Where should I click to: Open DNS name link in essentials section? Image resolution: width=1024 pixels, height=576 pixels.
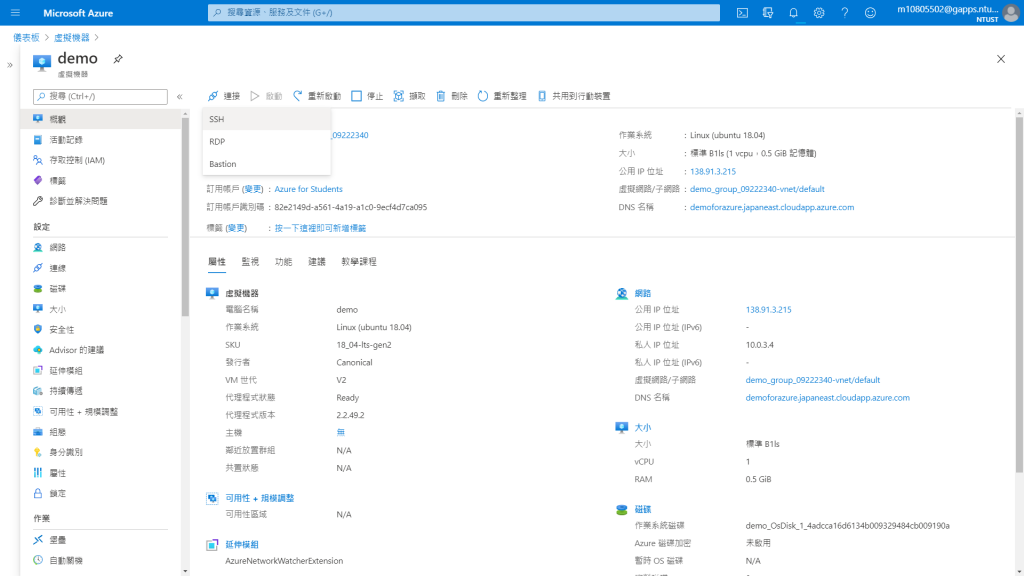click(x=772, y=207)
